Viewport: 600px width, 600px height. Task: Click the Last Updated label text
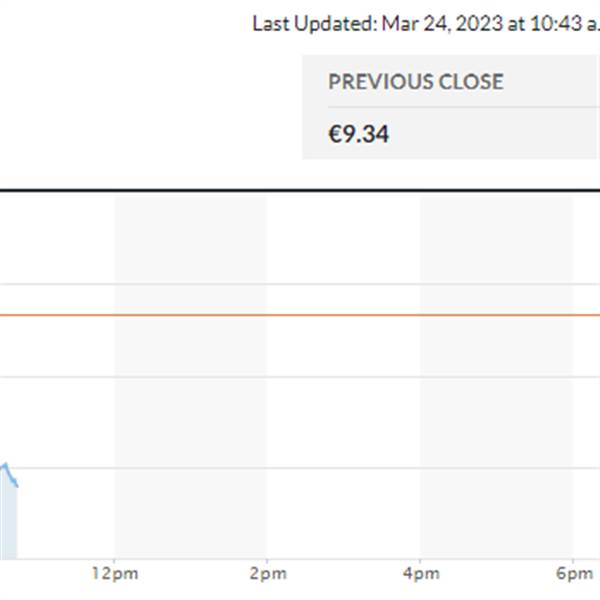pyautogui.click(x=315, y=24)
